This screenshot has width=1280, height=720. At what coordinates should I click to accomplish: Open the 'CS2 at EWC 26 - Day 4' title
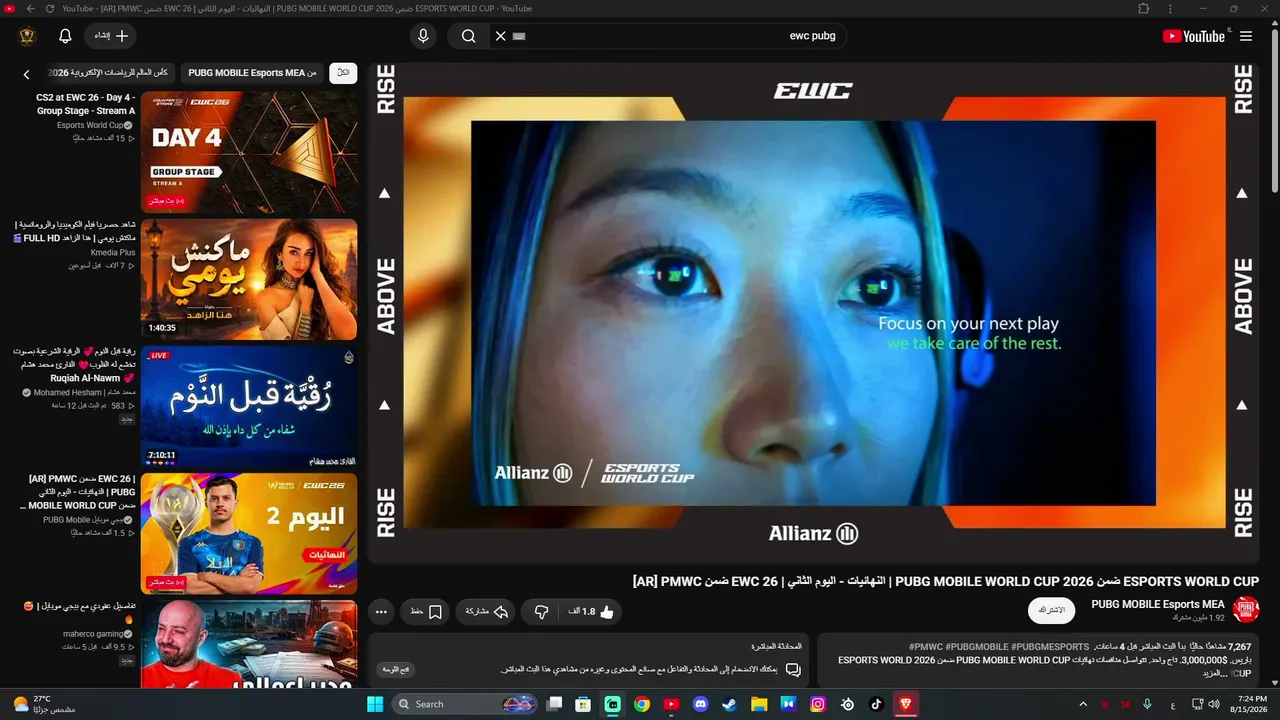click(86, 104)
